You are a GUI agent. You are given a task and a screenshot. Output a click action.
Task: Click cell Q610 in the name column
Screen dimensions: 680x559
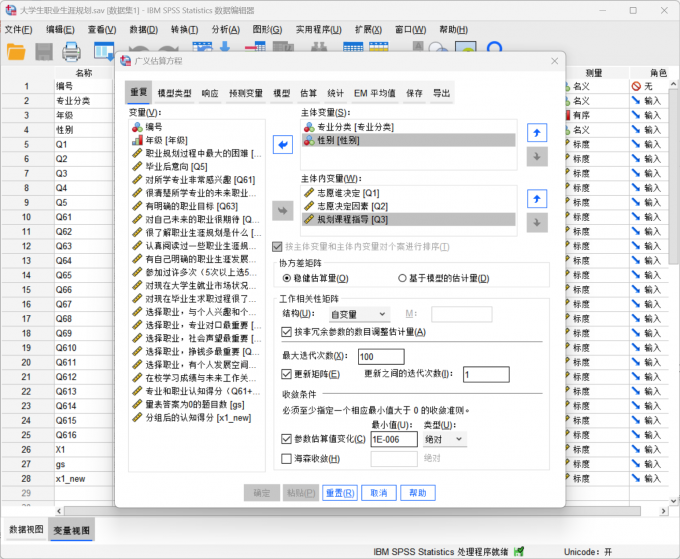pos(83,348)
